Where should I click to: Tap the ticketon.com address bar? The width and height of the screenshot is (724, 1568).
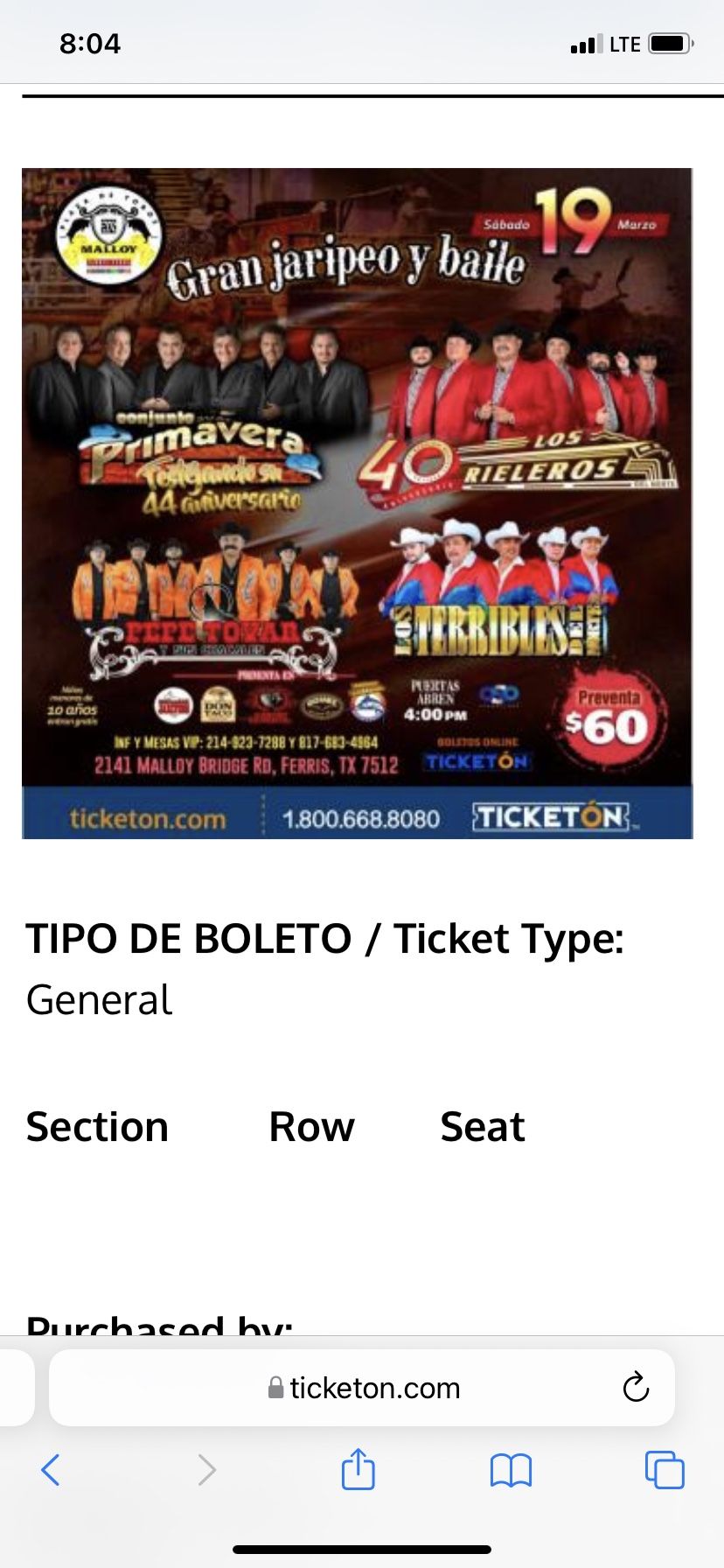pyautogui.click(x=362, y=1388)
